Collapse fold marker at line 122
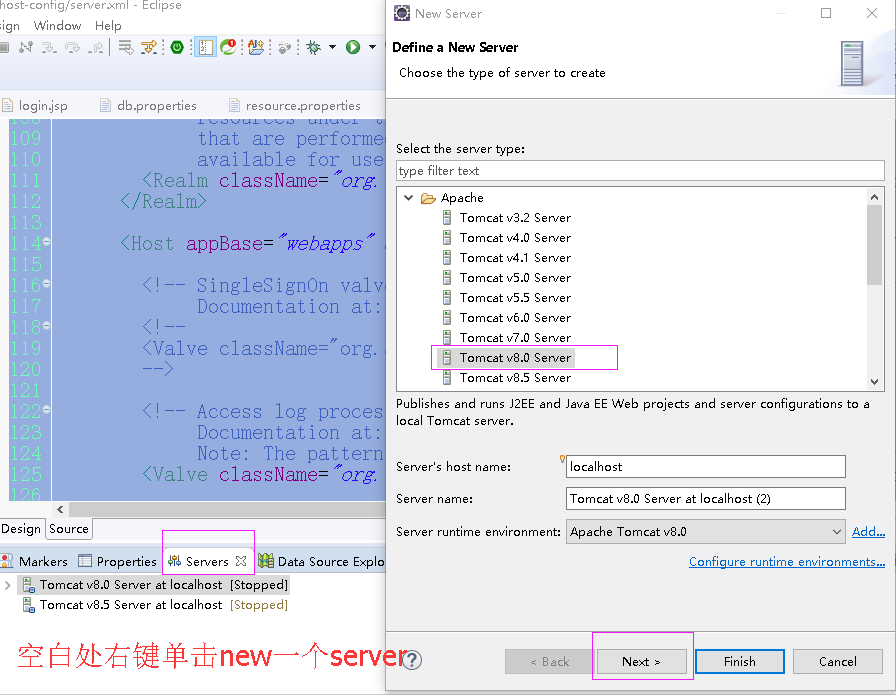The height and width of the screenshot is (695, 896). (x=46, y=409)
